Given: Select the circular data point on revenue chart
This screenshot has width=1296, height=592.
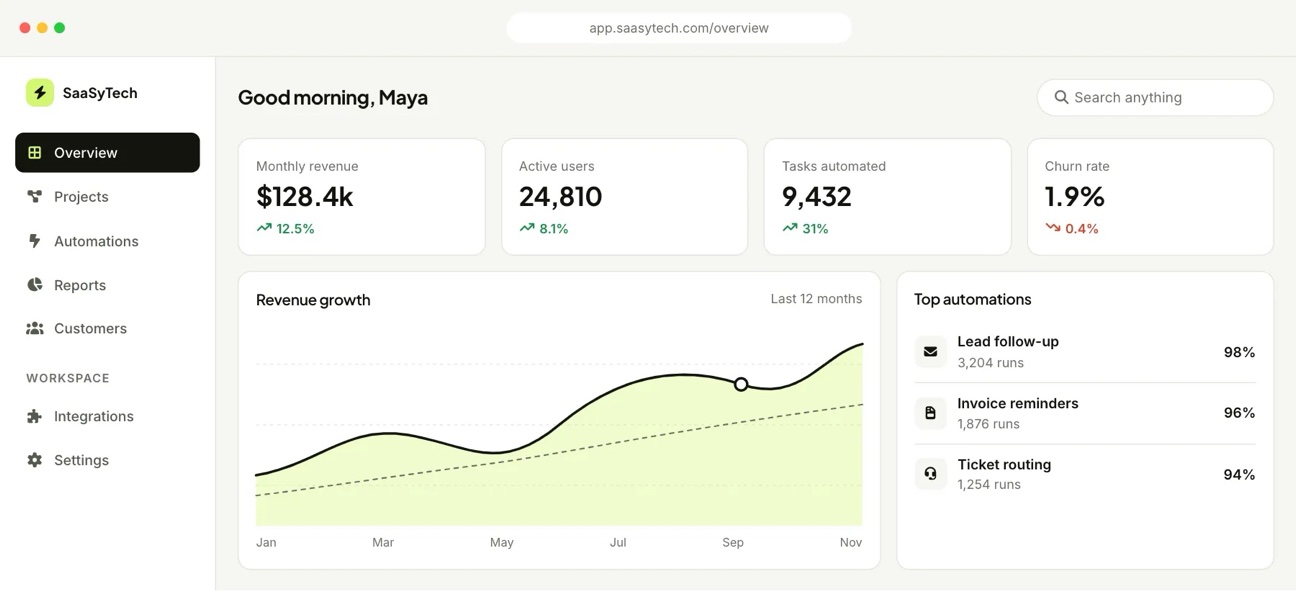Looking at the screenshot, I should coord(741,384).
